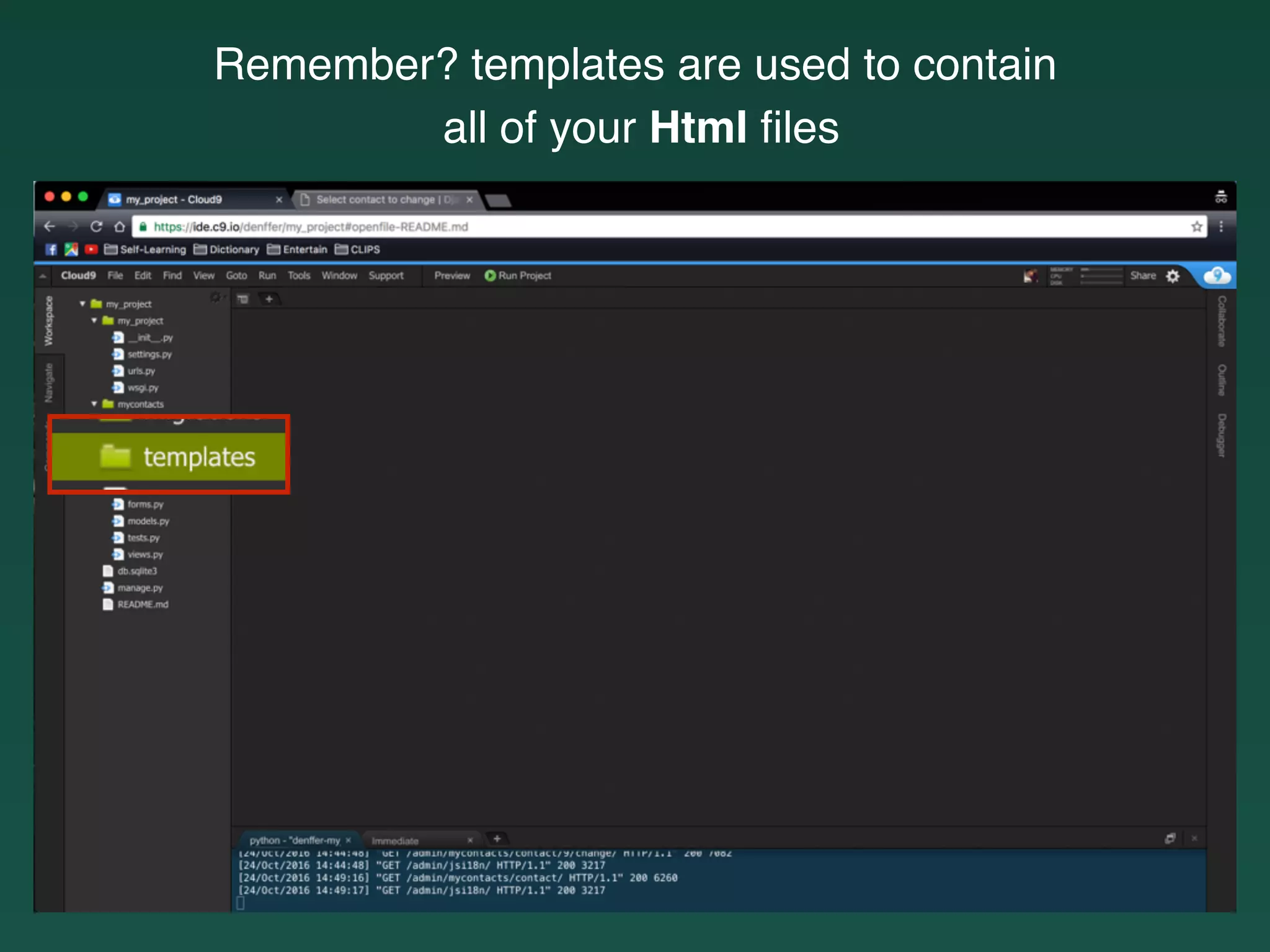1270x952 pixels.
Task: Open the Goto menu
Action: point(236,276)
